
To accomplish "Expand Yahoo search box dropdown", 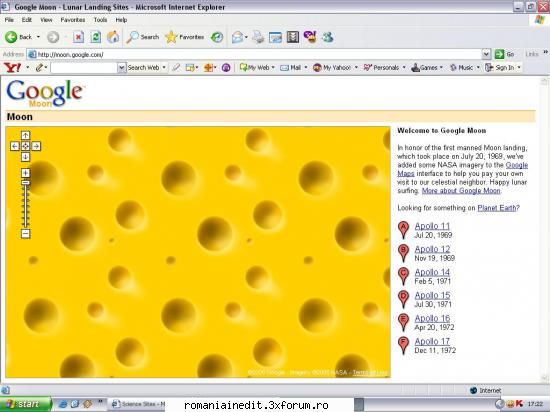I will tap(121, 67).
